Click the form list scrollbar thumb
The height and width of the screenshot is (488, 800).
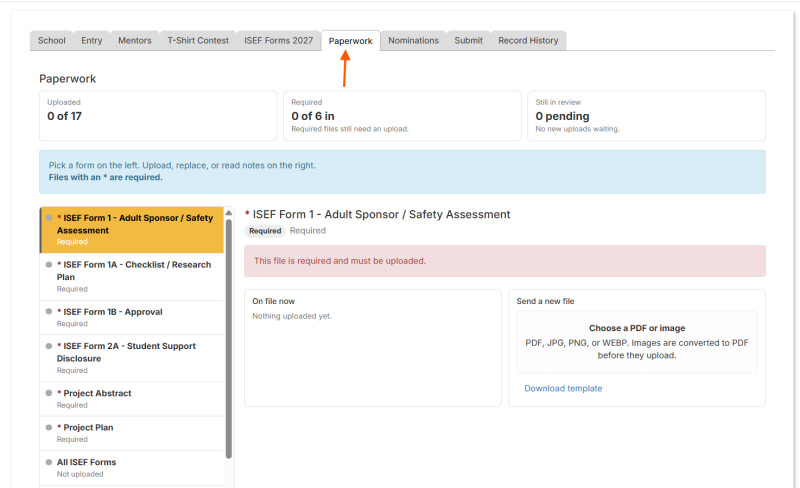pos(229,338)
